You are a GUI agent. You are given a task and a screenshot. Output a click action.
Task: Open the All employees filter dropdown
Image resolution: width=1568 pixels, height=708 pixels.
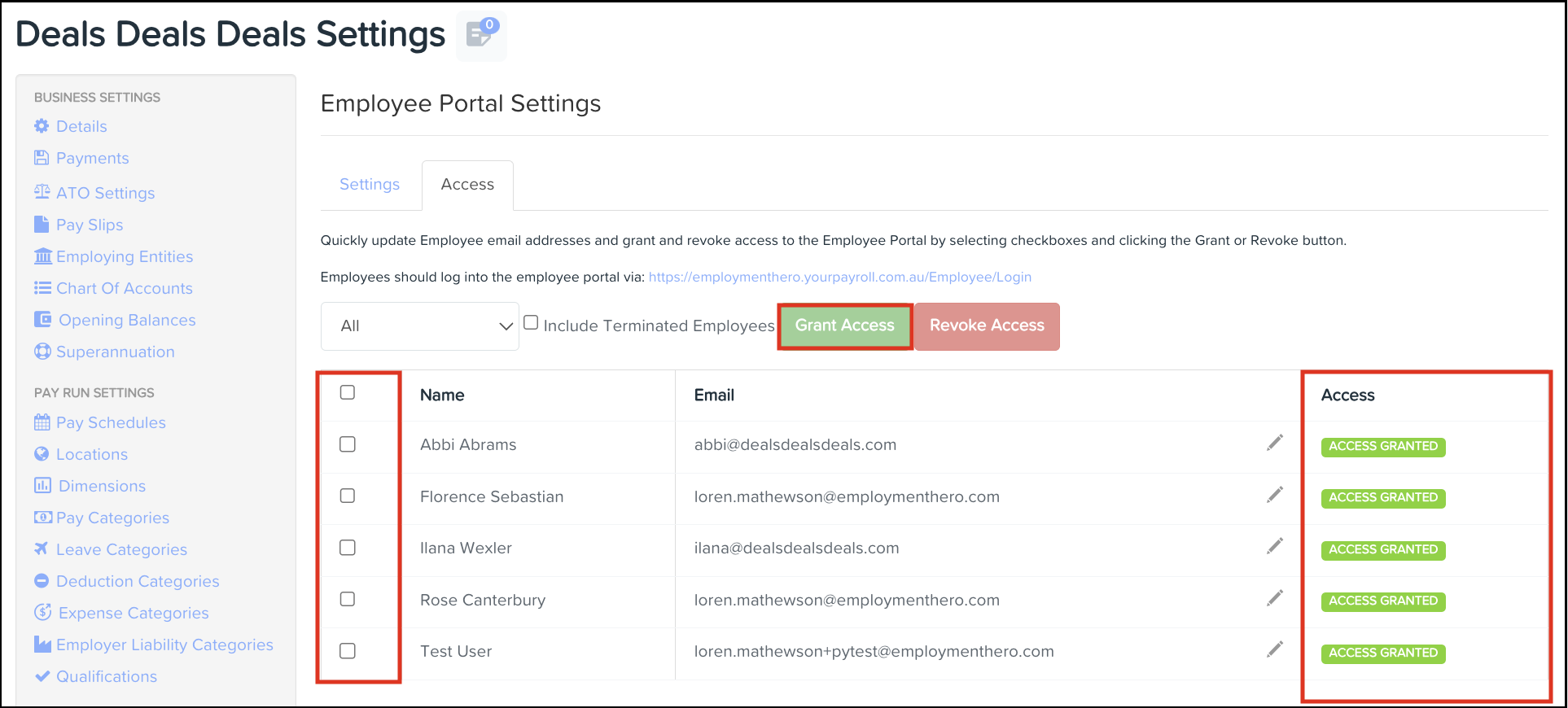tap(419, 326)
